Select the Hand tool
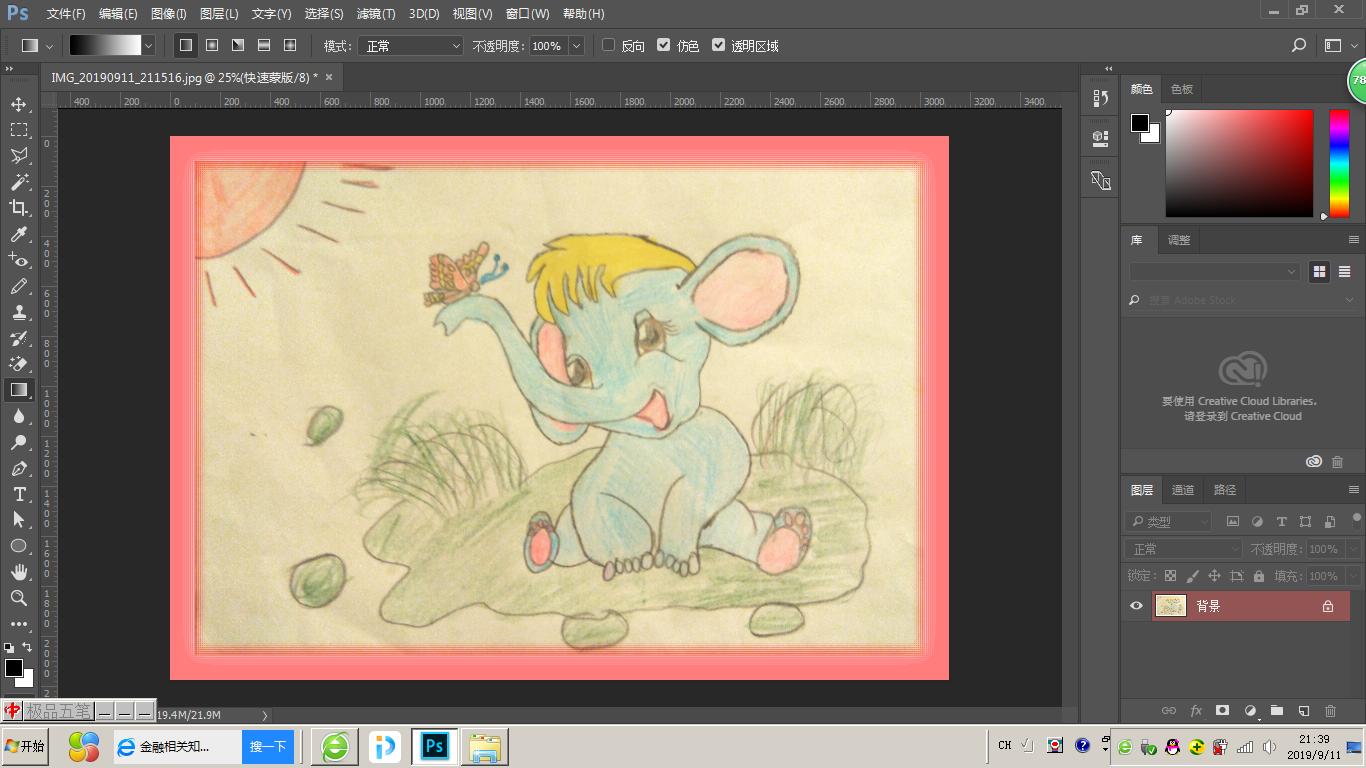 point(18,572)
